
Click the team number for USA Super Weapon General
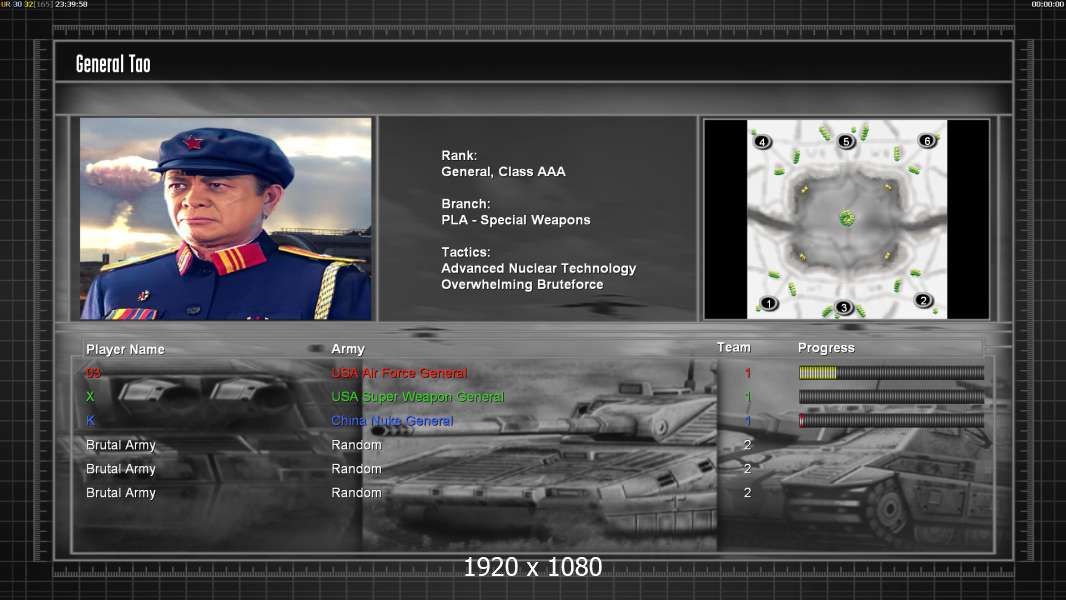[748, 396]
